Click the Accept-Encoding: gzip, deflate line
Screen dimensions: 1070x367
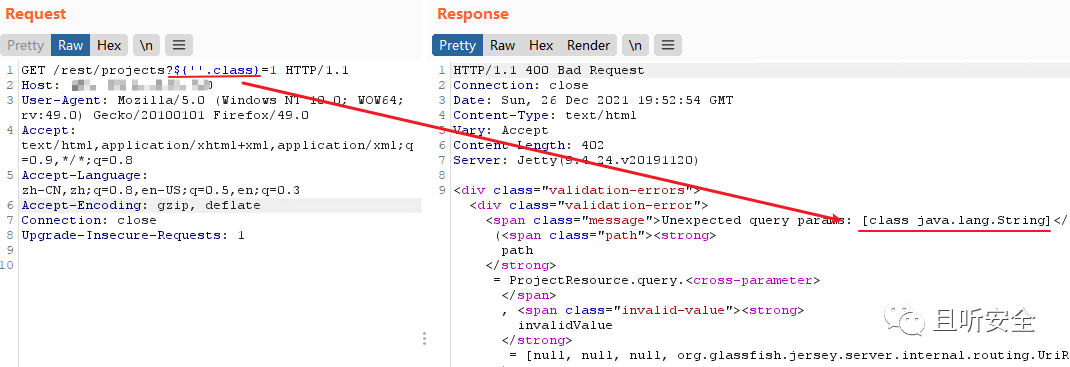point(141,205)
